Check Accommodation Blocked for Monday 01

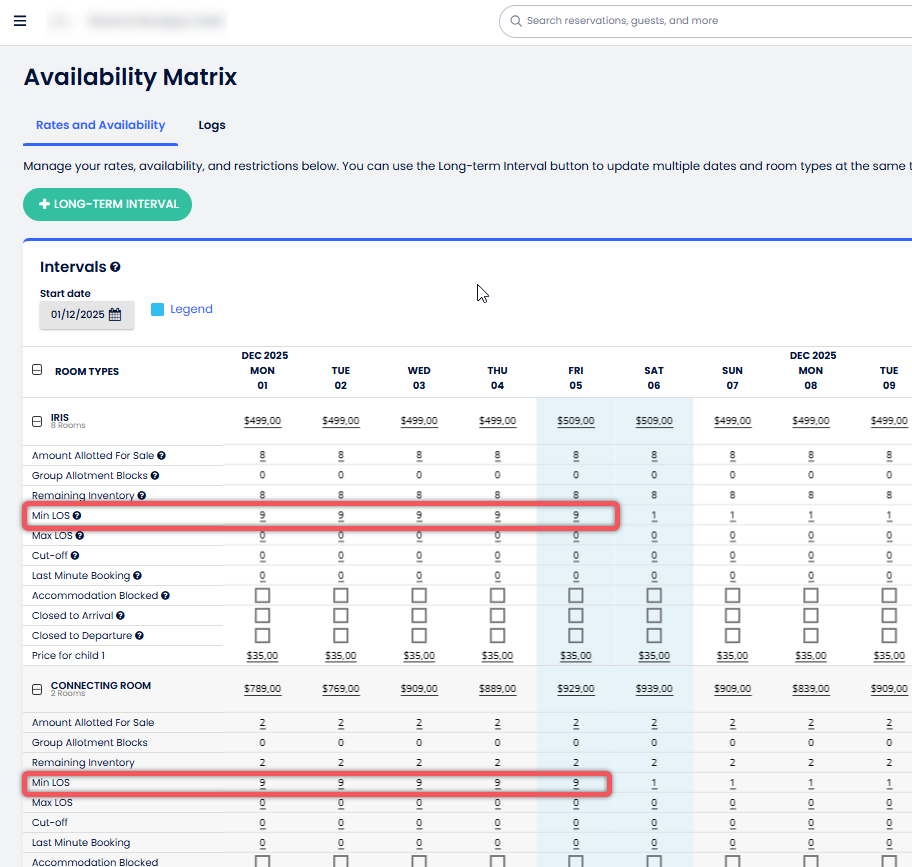[x=262, y=595]
